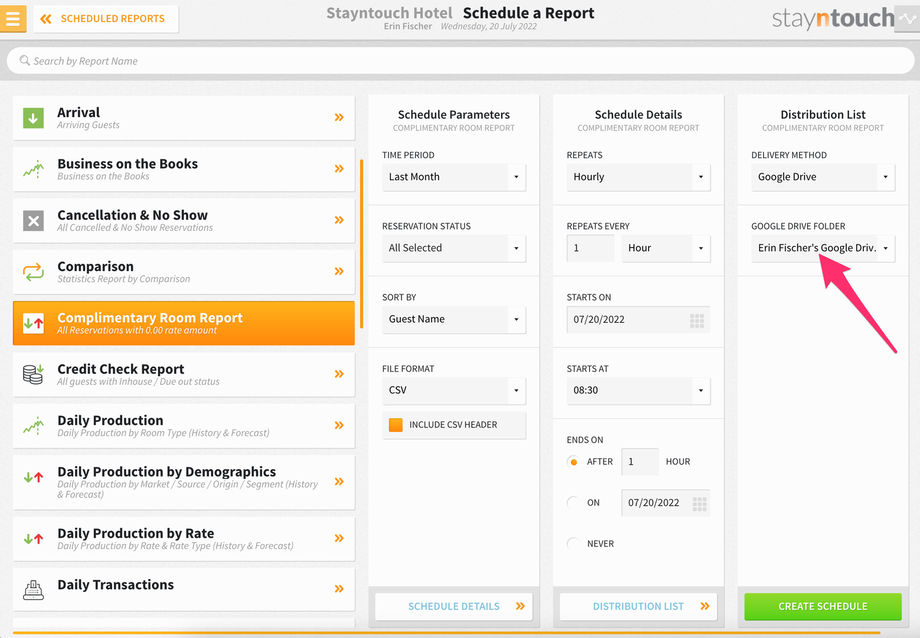
Task: Click the Credit Check Report coins icon
Action: [33, 374]
